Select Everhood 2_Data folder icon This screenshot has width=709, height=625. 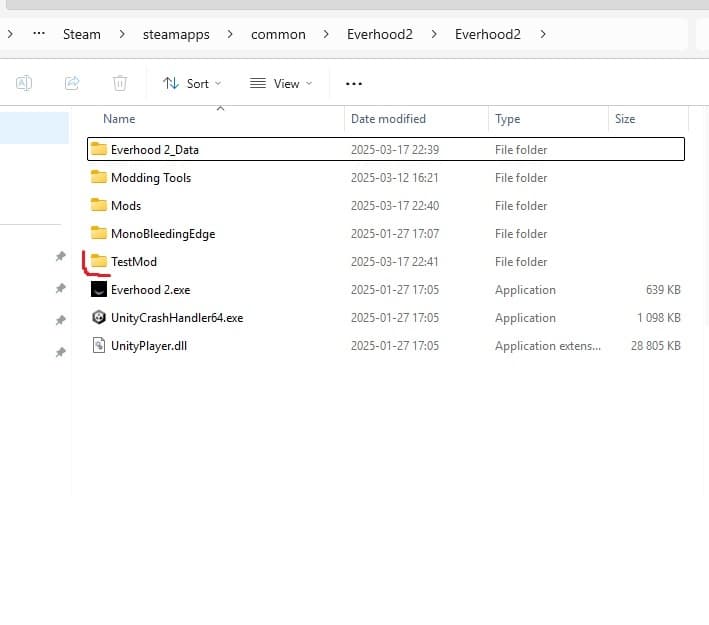(x=99, y=149)
